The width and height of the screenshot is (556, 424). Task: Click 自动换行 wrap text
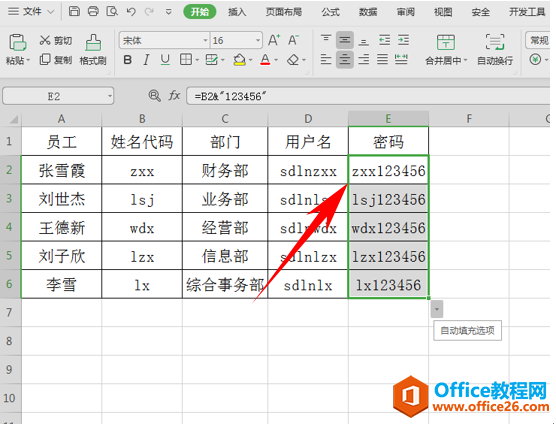495,50
